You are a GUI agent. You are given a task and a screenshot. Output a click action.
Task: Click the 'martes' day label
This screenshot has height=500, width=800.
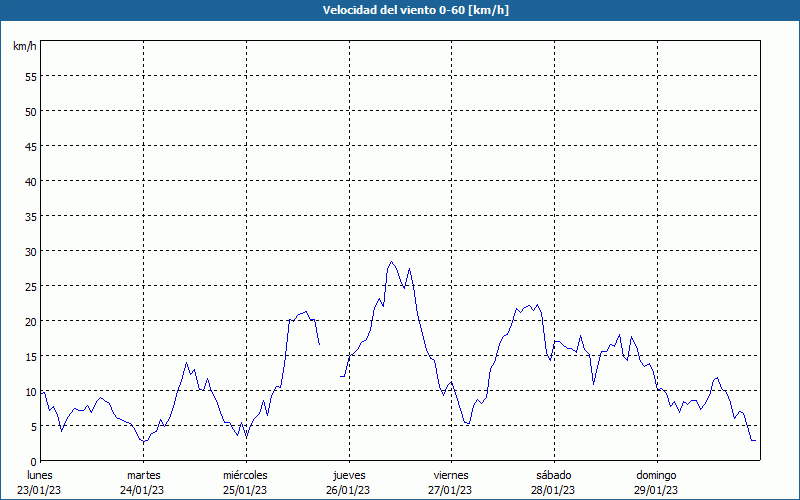coord(144,475)
